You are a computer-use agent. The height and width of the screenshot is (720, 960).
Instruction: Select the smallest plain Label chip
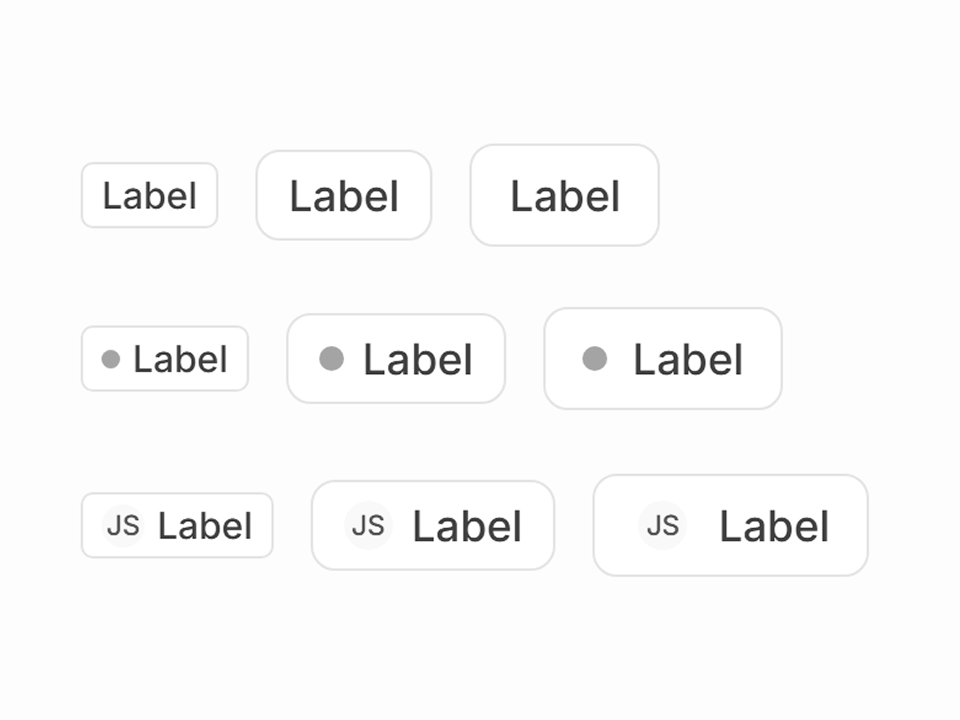[149, 196]
